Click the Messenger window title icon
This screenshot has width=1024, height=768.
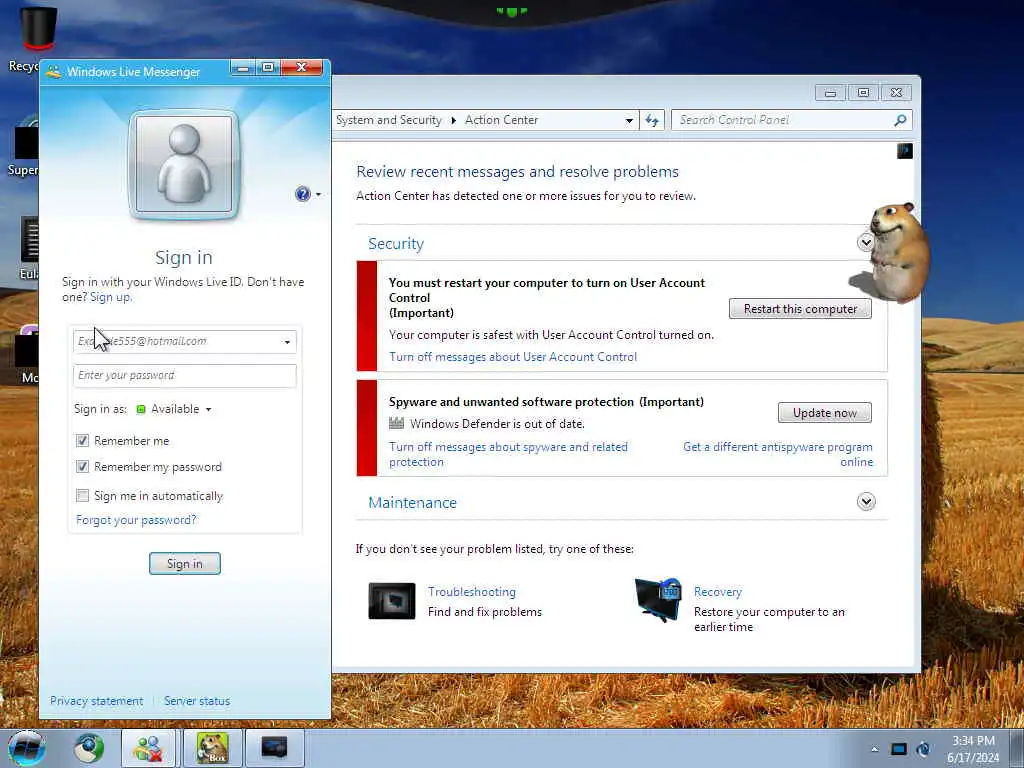click(54, 71)
